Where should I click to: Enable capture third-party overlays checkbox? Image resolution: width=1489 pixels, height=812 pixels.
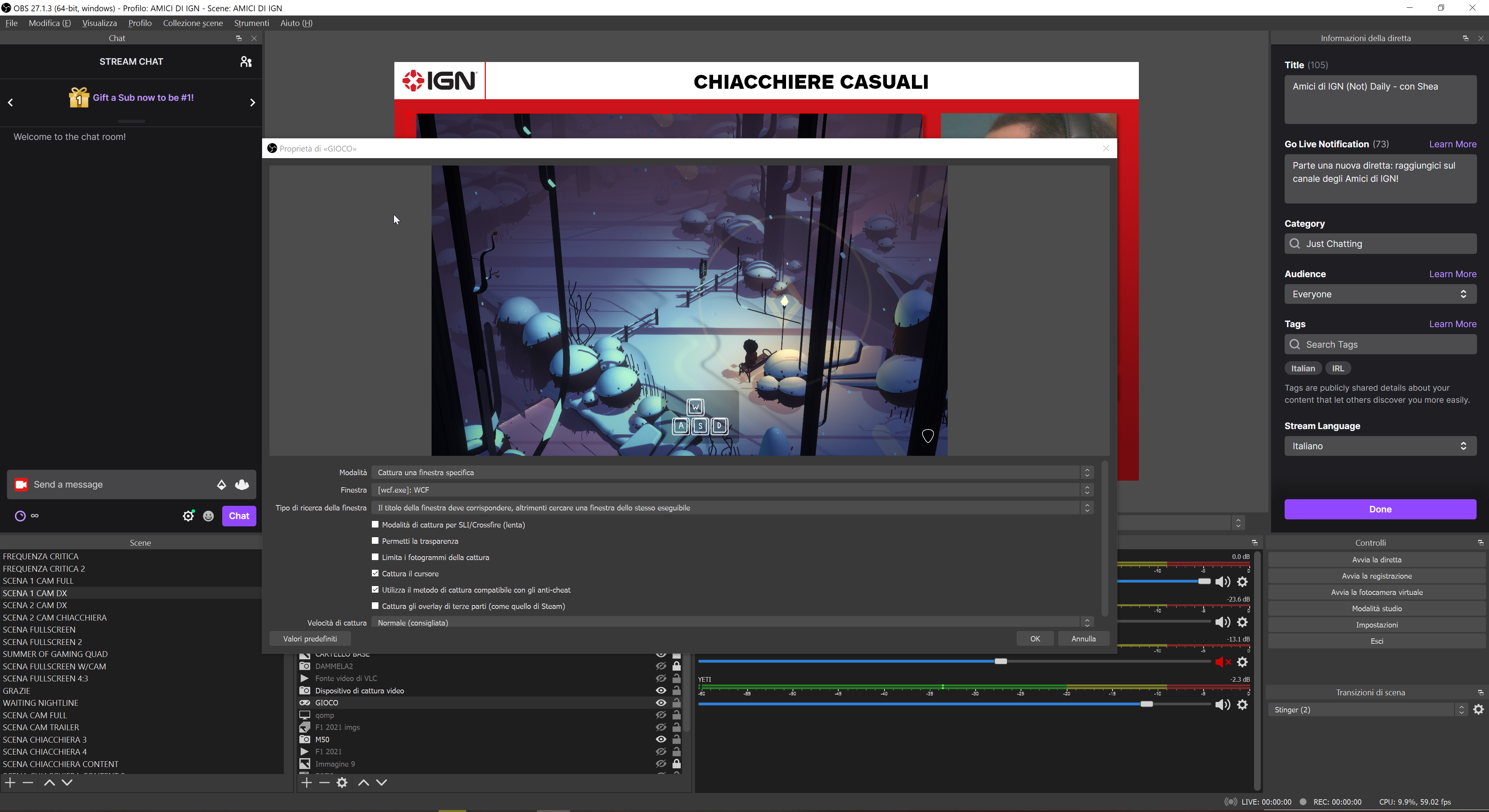pyautogui.click(x=375, y=605)
